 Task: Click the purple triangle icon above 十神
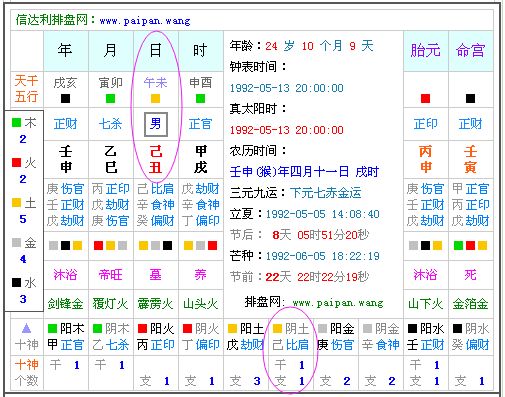click(x=26, y=329)
